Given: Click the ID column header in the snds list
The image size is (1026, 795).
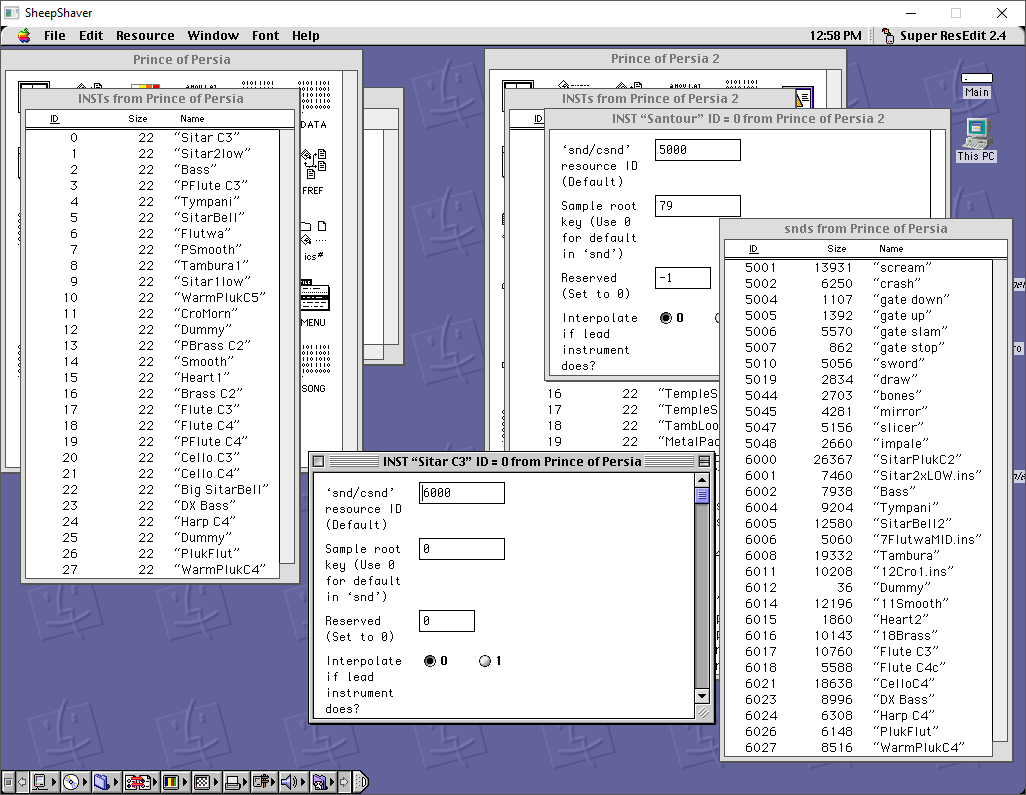Looking at the screenshot, I should point(754,249).
